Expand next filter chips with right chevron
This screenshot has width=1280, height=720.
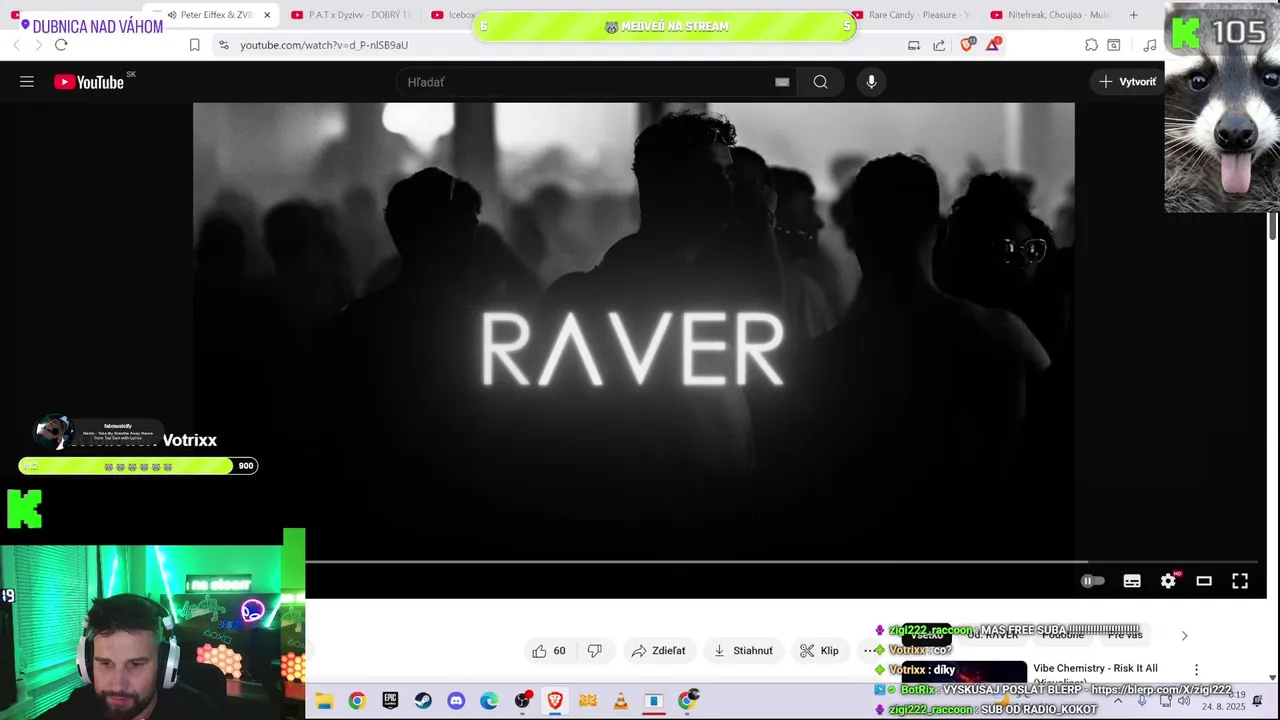[1184, 636]
